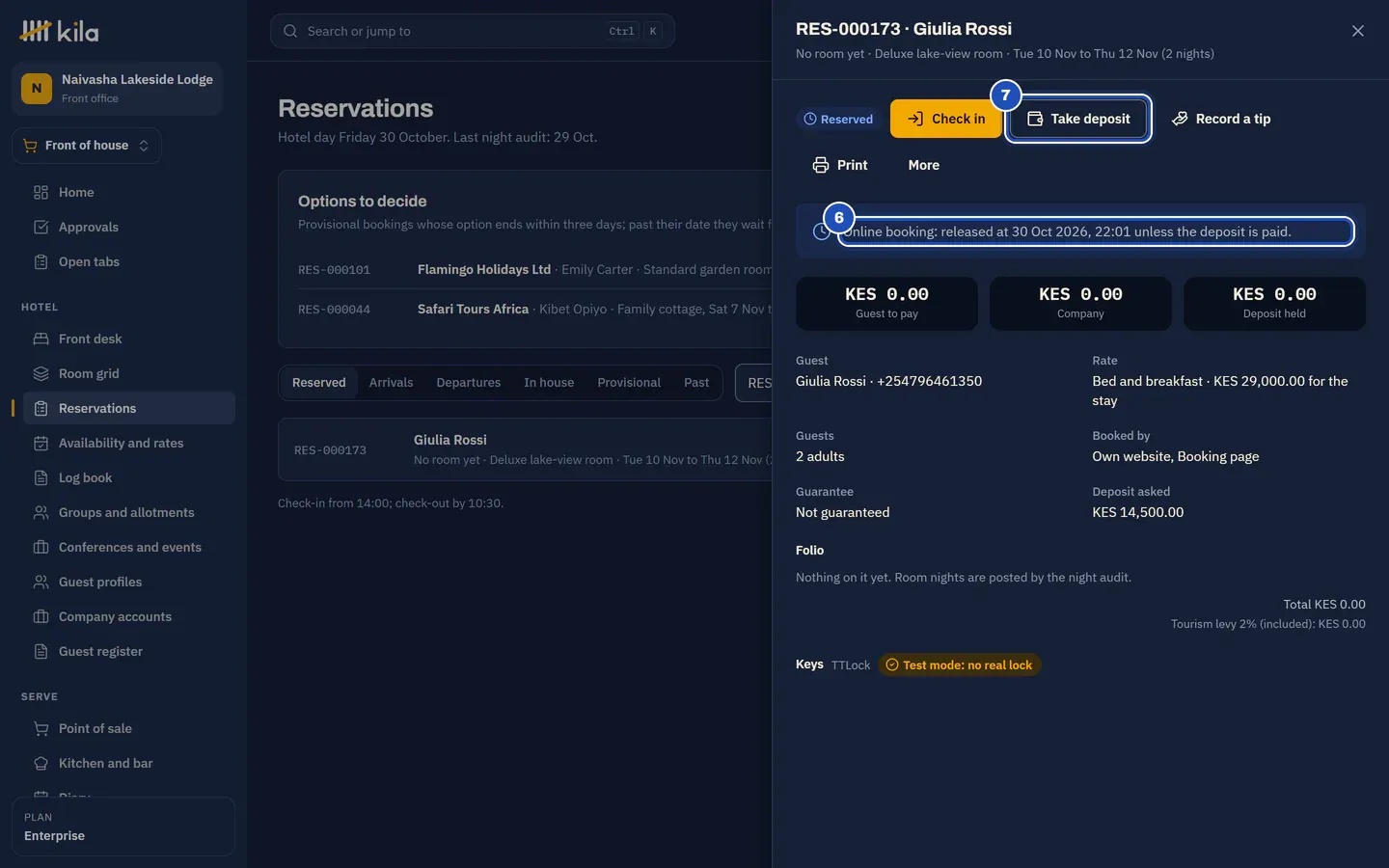Close the RES-000173 reservation panel
Screen dimensions: 1389x868
click(1358, 31)
